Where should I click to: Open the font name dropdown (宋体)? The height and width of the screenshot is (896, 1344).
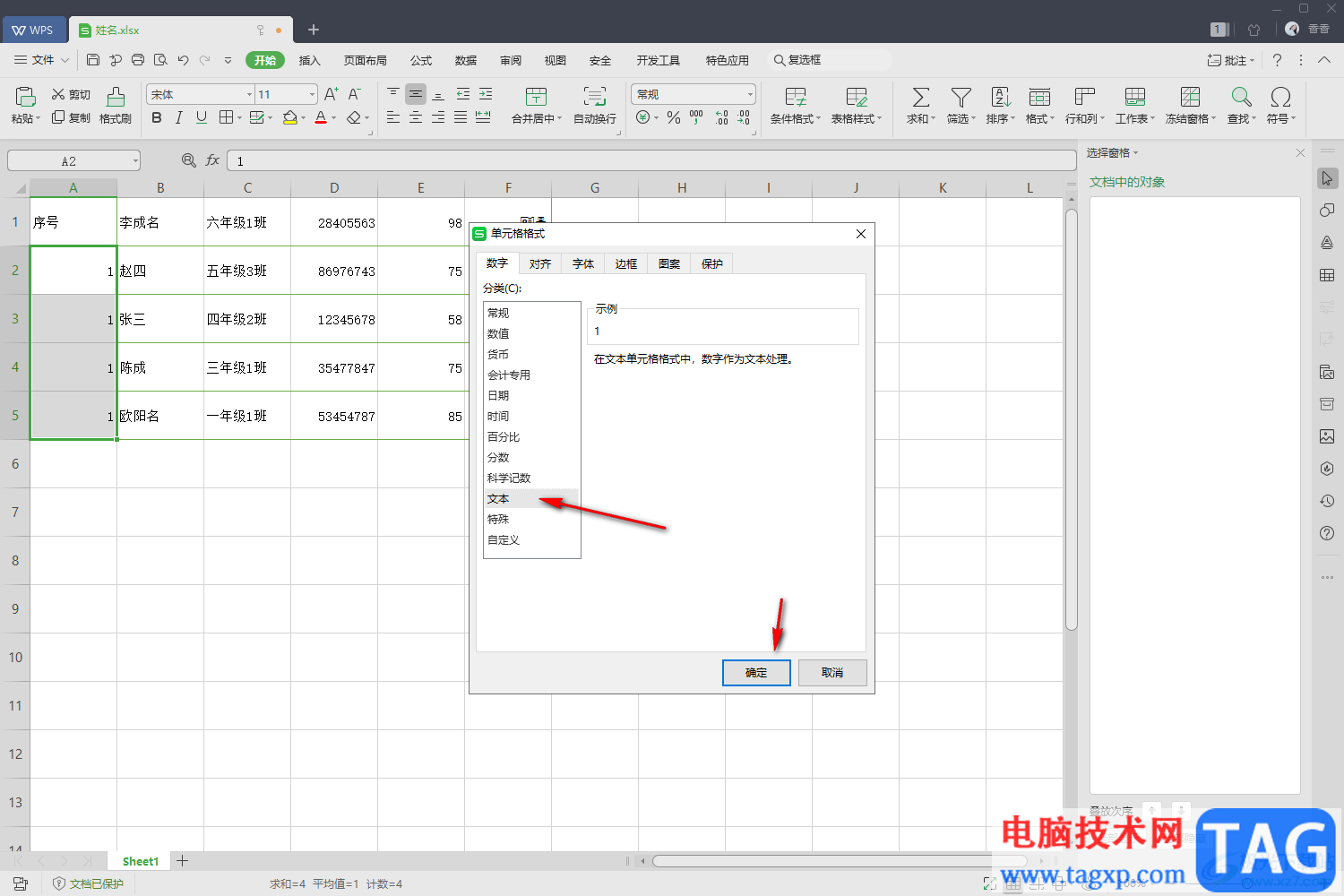pyautogui.click(x=249, y=94)
